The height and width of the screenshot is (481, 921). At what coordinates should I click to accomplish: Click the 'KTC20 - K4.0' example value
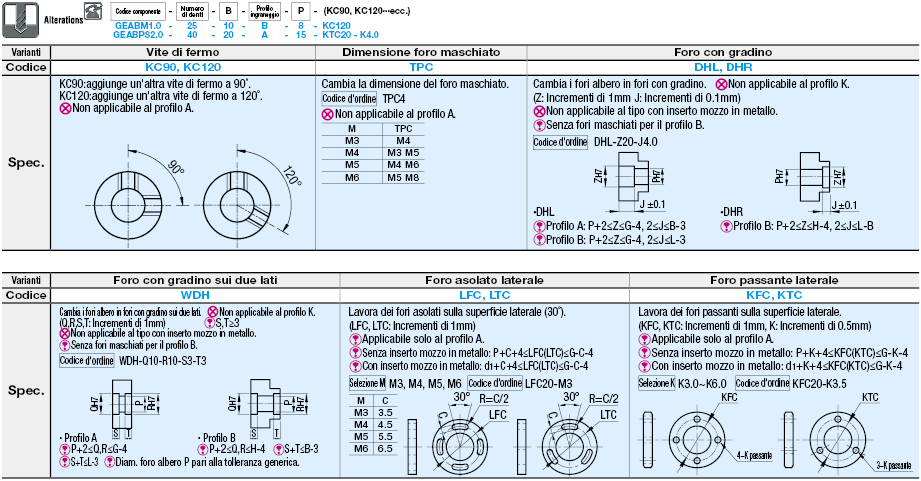point(350,35)
